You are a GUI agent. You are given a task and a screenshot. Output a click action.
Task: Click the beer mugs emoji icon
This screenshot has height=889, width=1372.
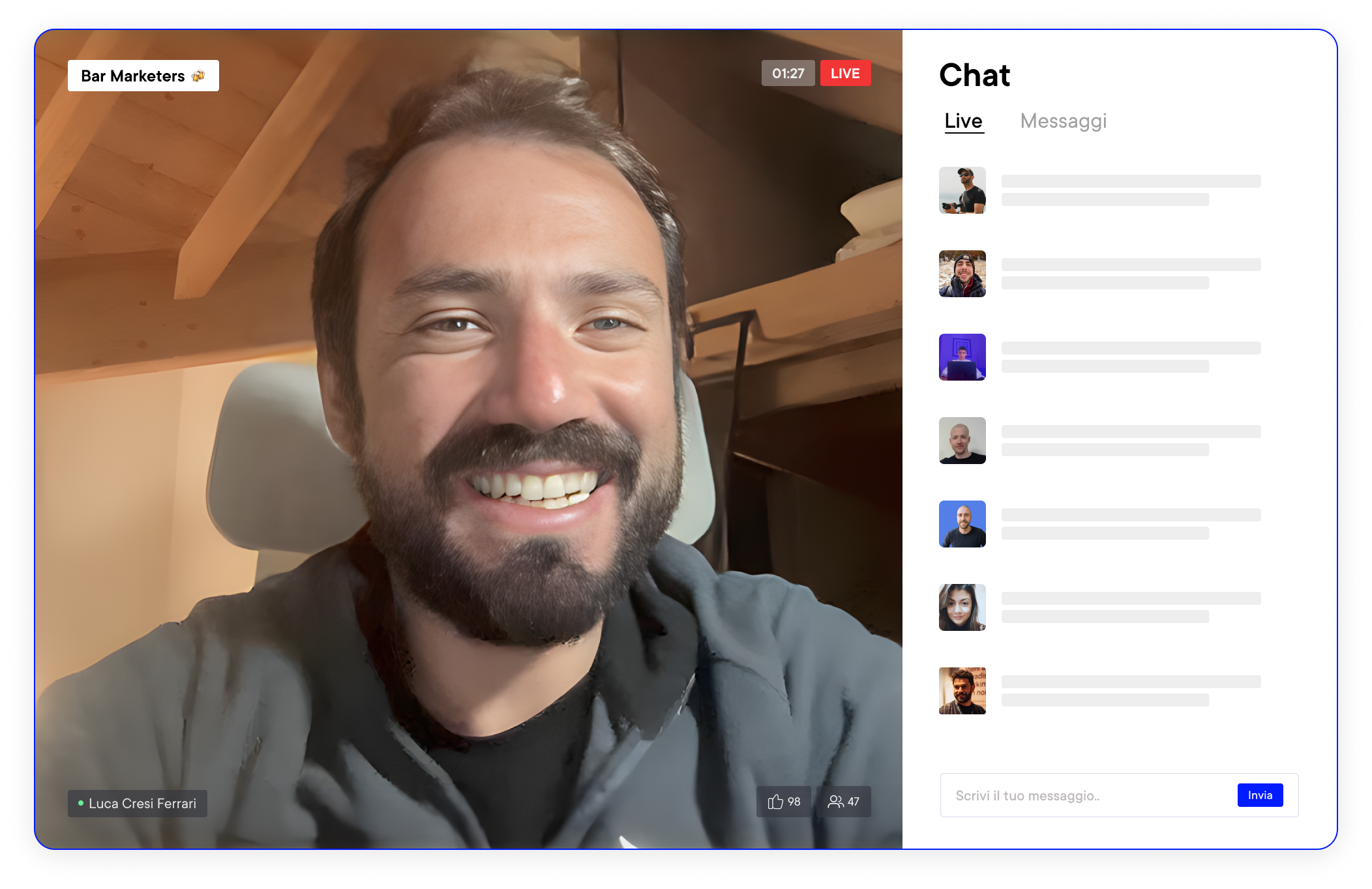coord(198,76)
